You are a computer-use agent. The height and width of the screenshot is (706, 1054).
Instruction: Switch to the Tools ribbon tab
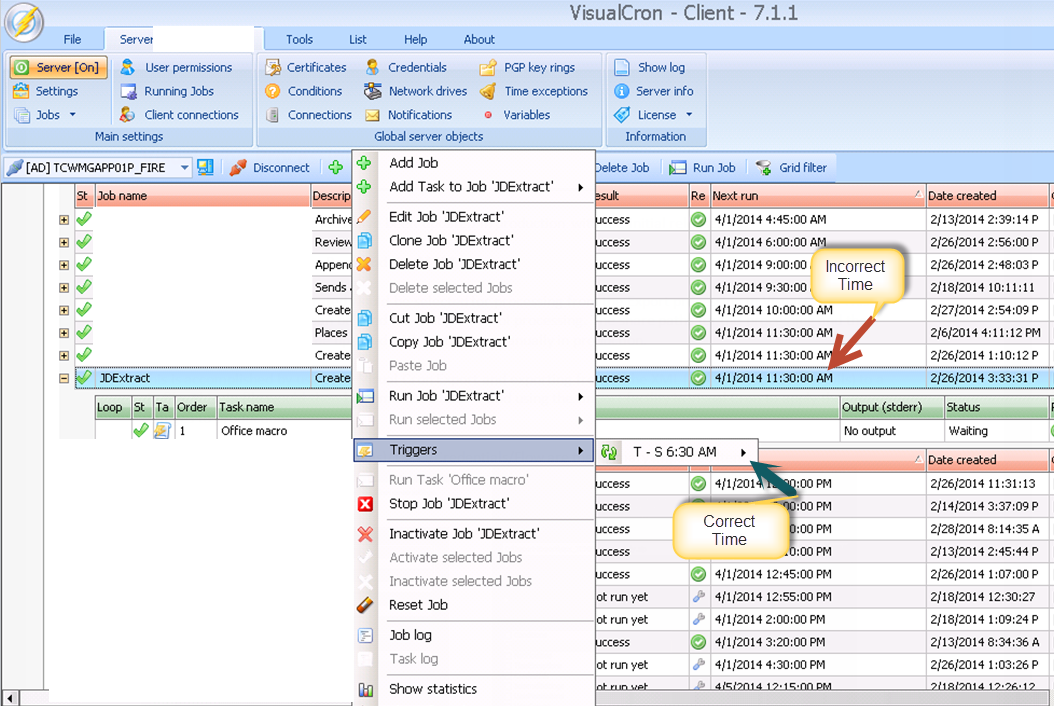(299, 39)
